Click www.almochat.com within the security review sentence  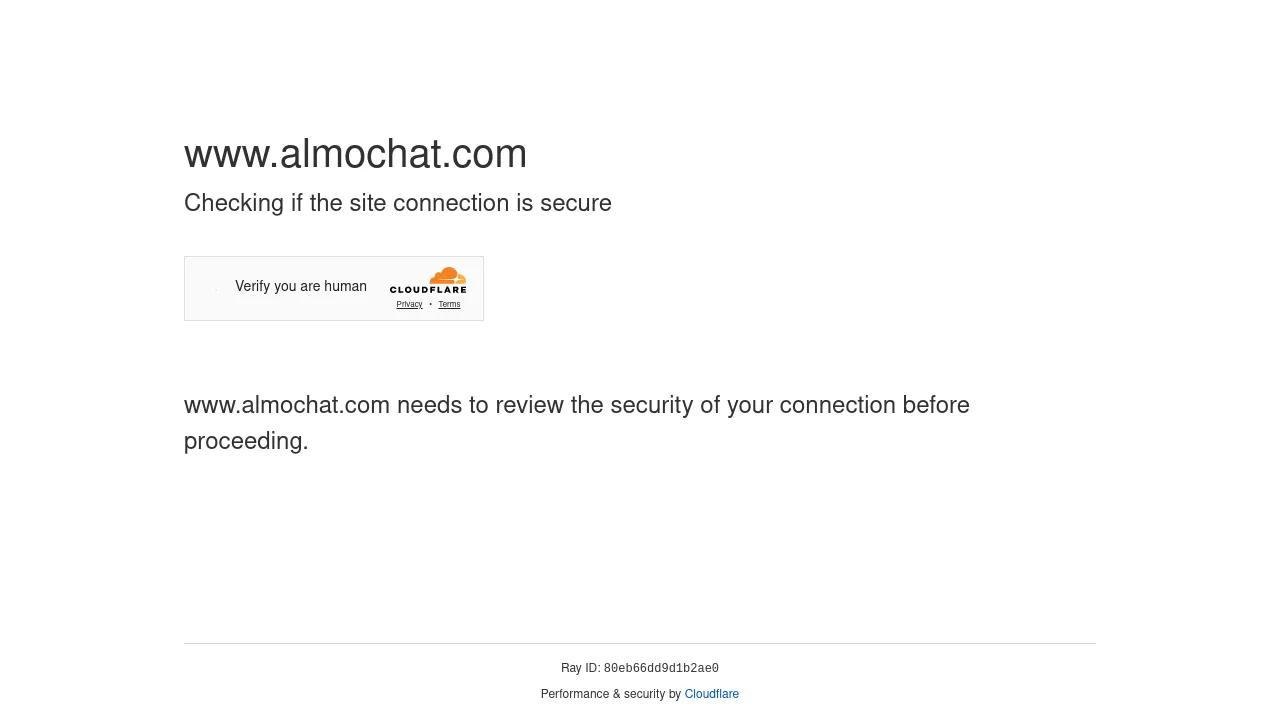(x=286, y=405)
